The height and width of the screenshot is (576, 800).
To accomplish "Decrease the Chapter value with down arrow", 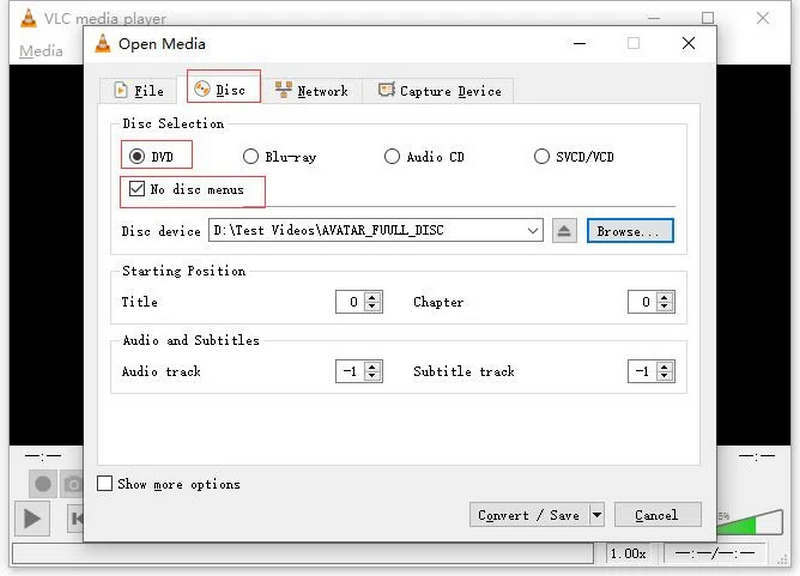I will click(665, 307).
